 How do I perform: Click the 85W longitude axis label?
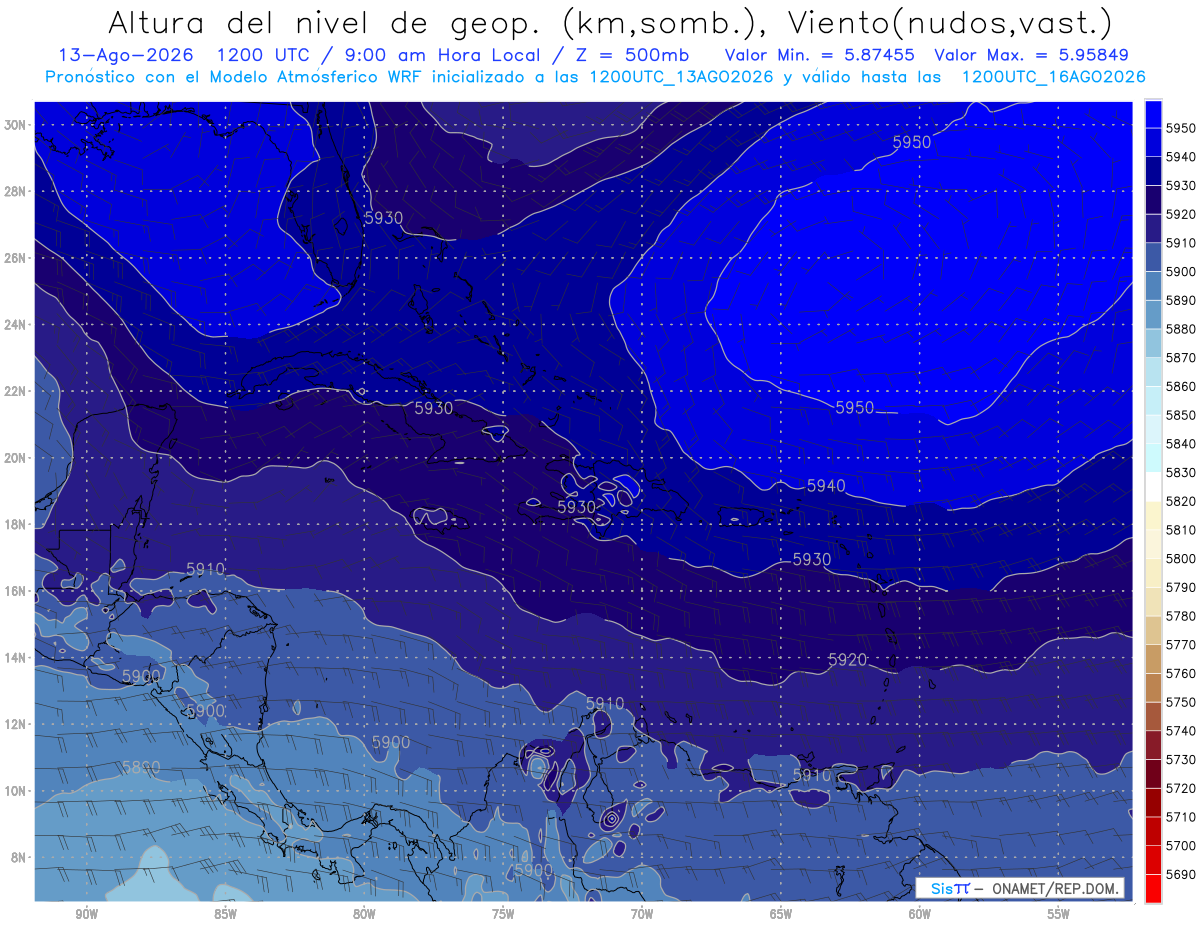[x=225, y=914]
